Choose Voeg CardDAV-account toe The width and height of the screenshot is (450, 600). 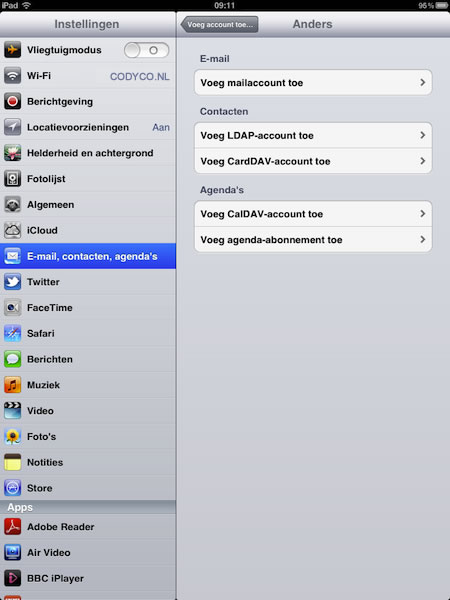click(313, 161)
